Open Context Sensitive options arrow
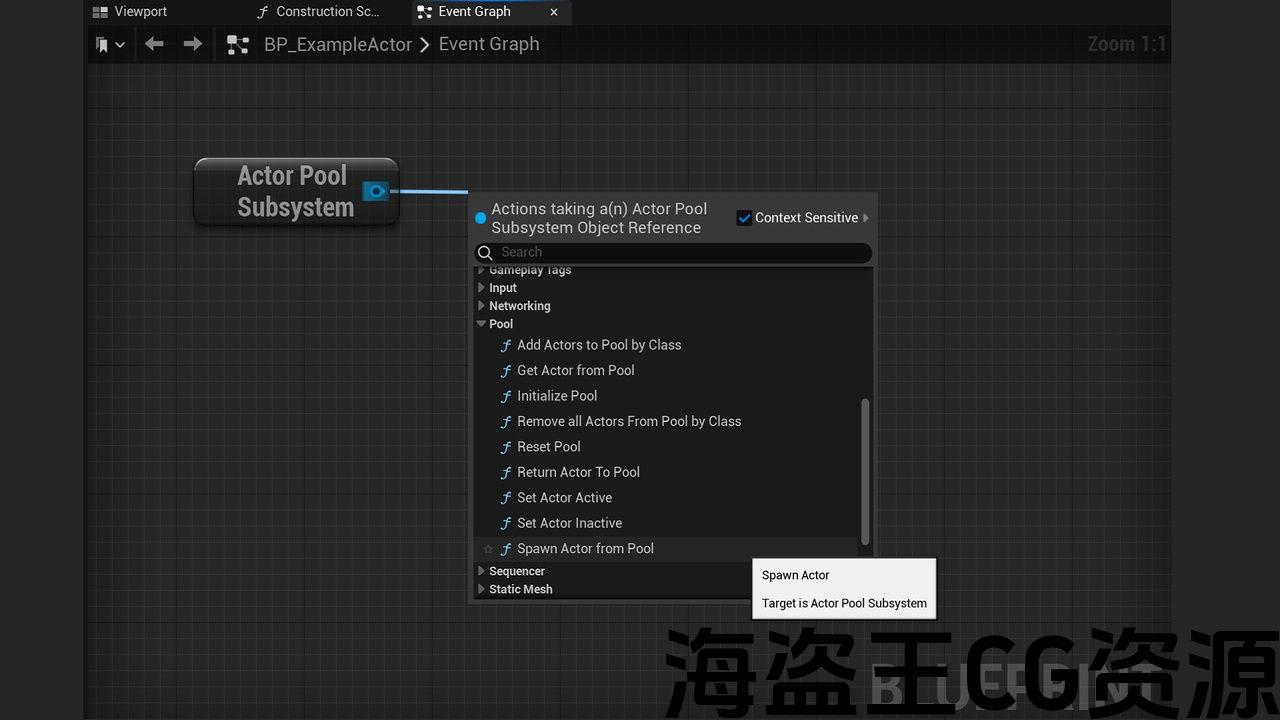Screen dimensions: 1280x720 coord(866,218)
